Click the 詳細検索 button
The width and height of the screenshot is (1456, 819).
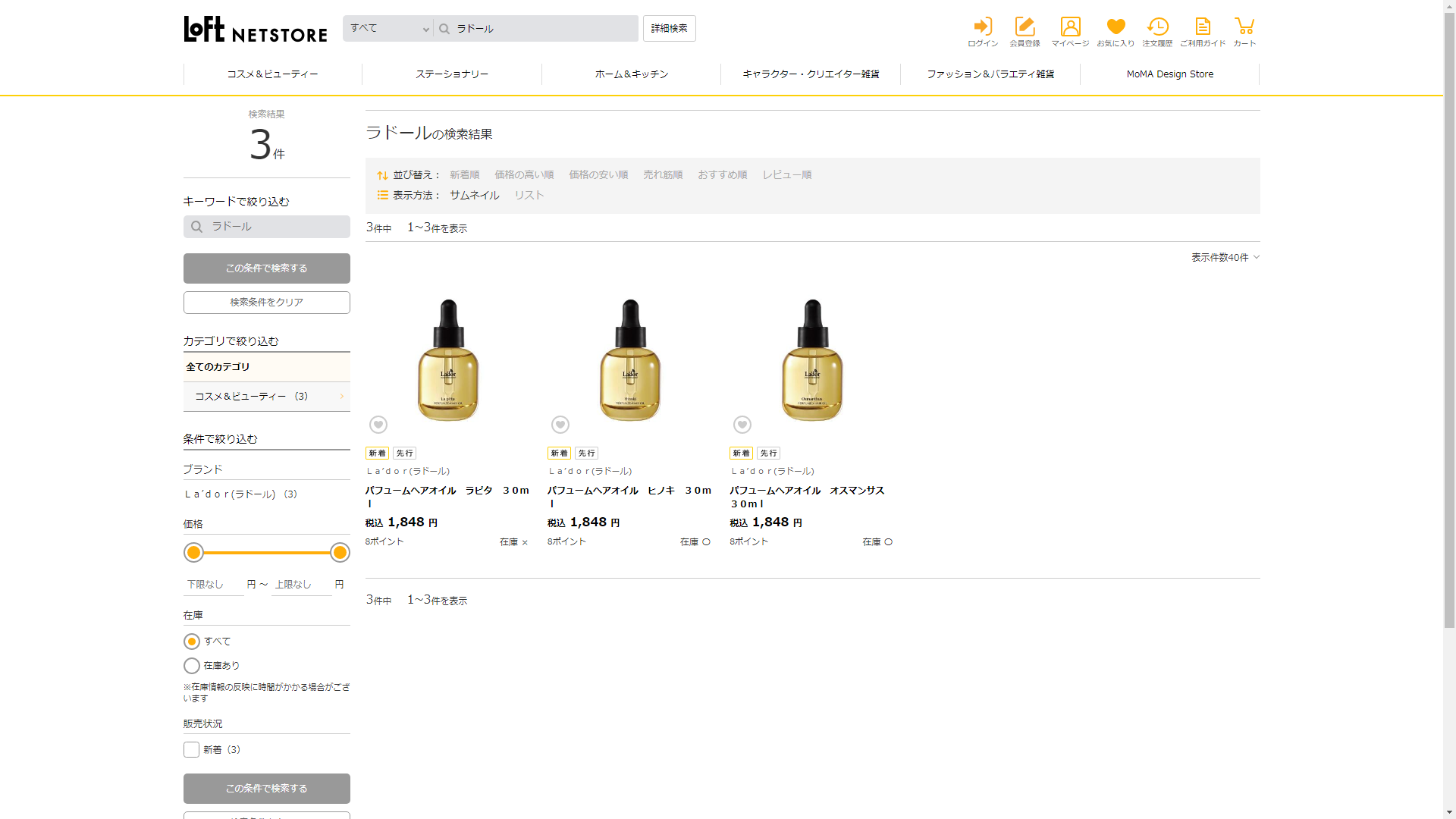(669, 29)
